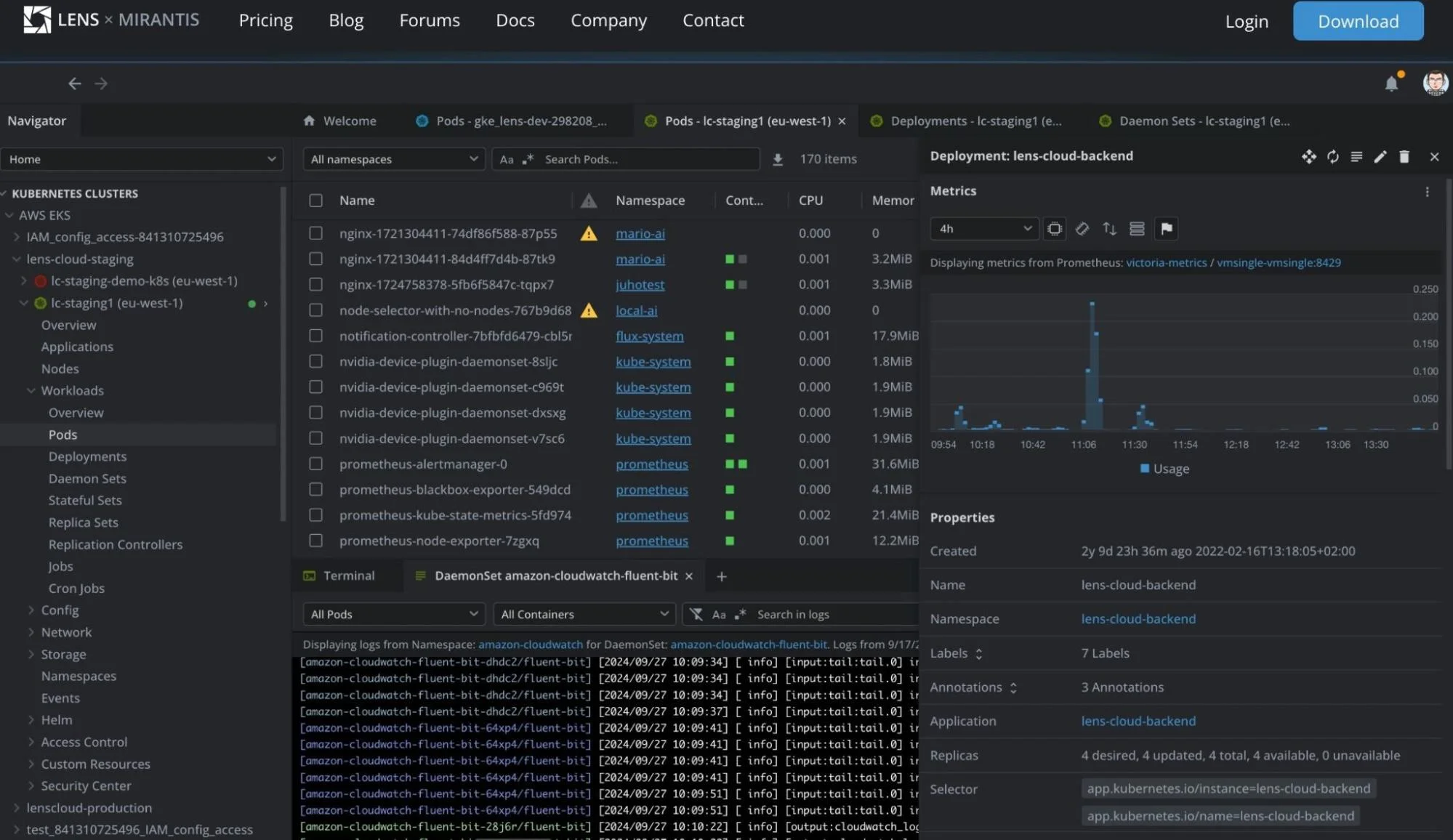Edit the deployment with pencil icon

click(x=1380, y=156)
